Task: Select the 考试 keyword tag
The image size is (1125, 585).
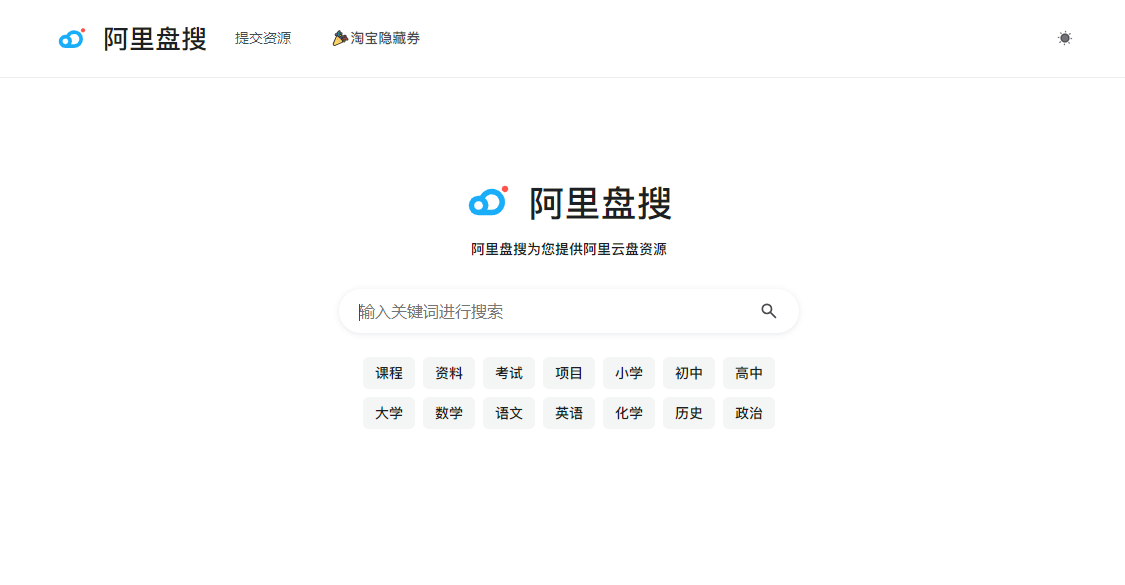Action: pyautogui.click(x=509, y=373)
